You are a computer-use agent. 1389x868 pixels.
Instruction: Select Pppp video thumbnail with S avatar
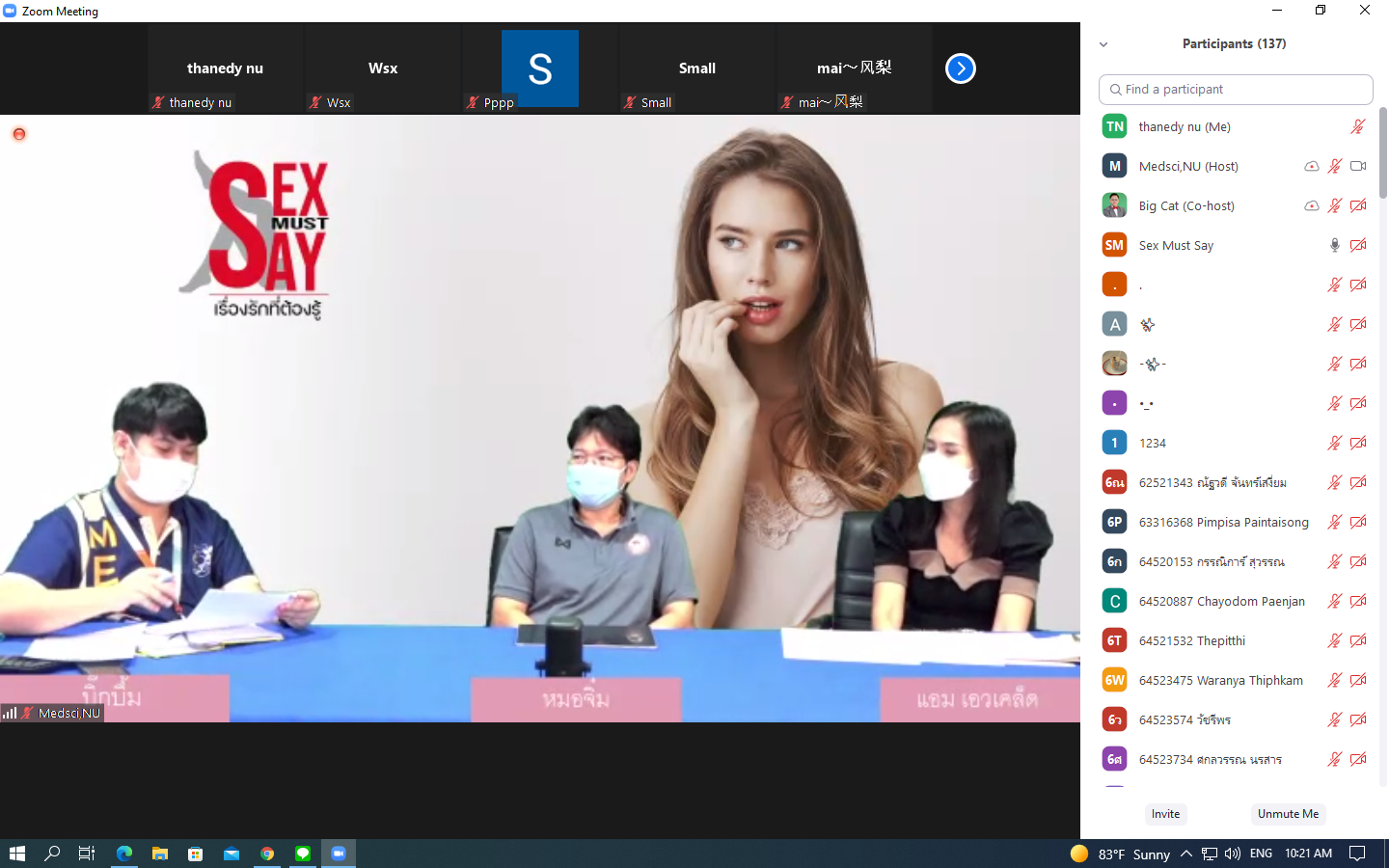[x=540, y=69]
